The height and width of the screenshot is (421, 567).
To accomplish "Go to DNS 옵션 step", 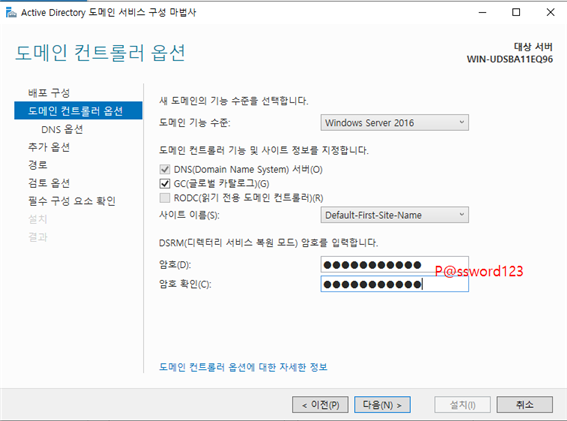I will click(x=62, y=129).
